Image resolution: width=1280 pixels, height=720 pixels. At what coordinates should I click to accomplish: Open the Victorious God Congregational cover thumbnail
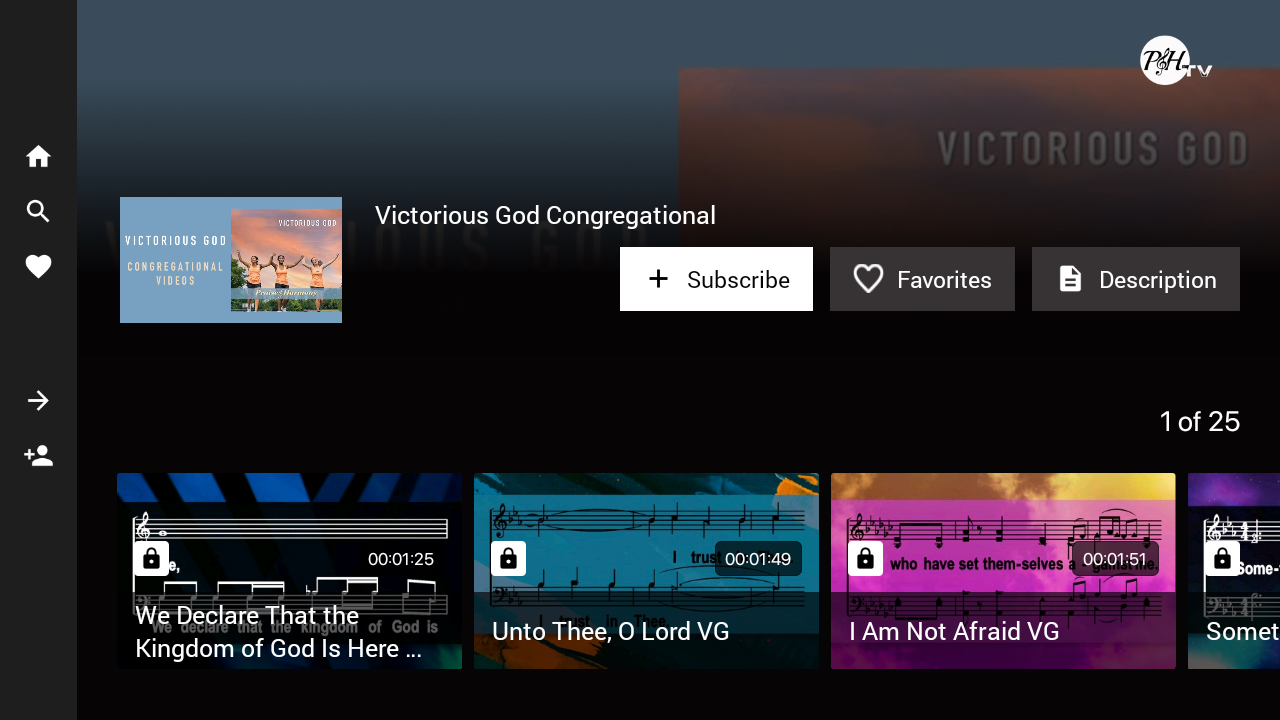click(x=231, y=260)
